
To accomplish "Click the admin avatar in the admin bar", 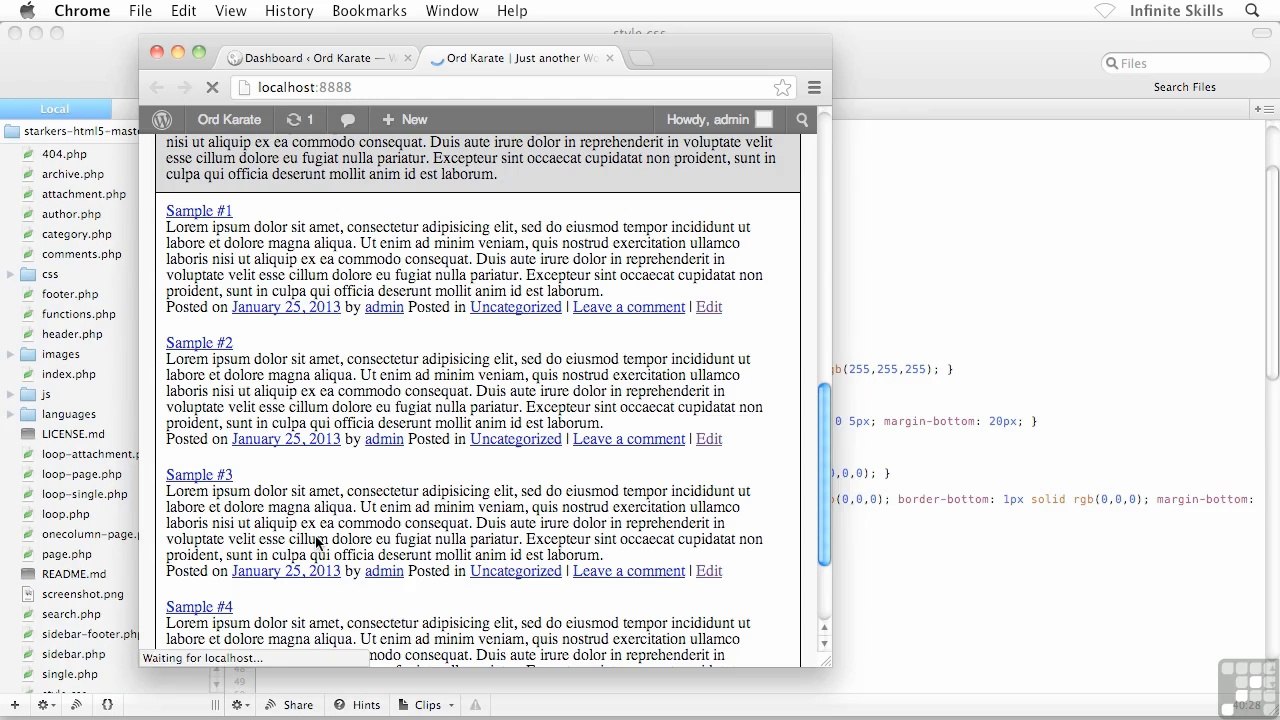I will coord(764,120).
